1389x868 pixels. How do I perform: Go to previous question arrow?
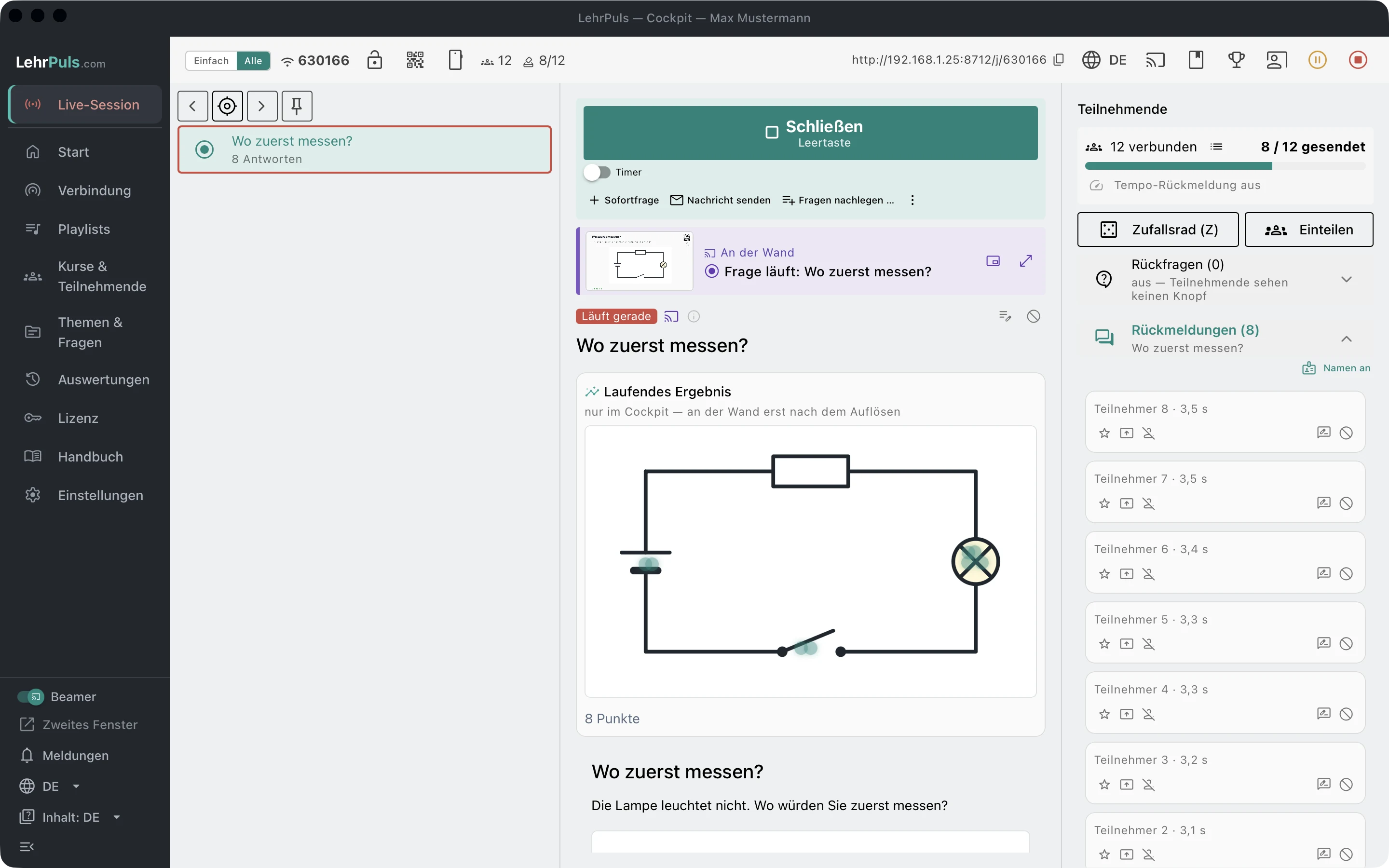pyautogui.click(x=193, y=106)
